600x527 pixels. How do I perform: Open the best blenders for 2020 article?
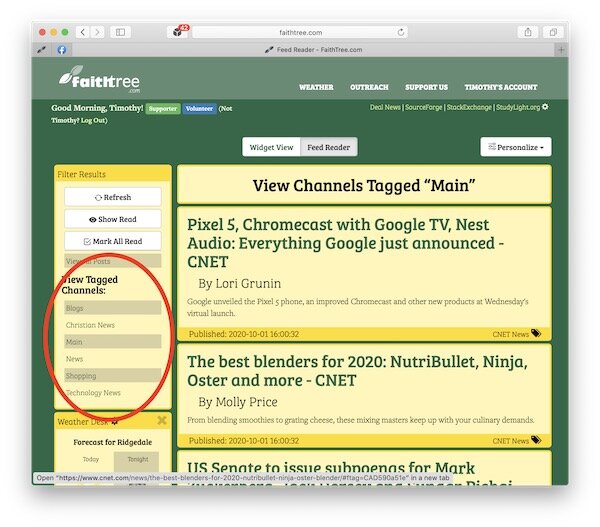(357, 371)
